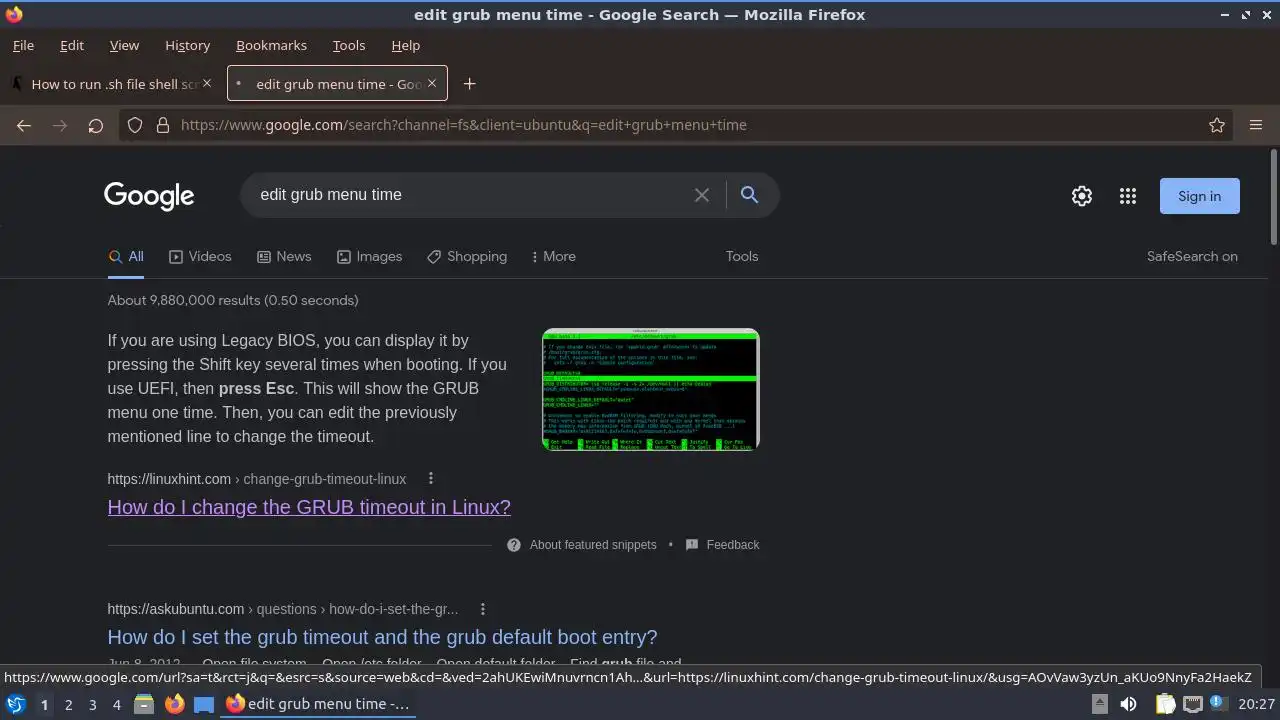The image size is (1280, 720).
Task: Open the start menu bird icon in taskbar
Action: click(x=15, y=704)
